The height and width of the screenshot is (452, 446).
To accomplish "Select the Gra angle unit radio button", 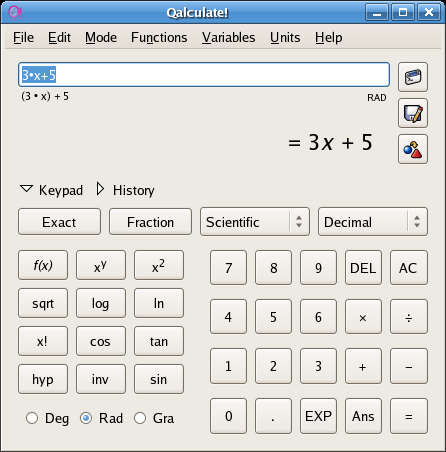I will [x=140, y=418].
